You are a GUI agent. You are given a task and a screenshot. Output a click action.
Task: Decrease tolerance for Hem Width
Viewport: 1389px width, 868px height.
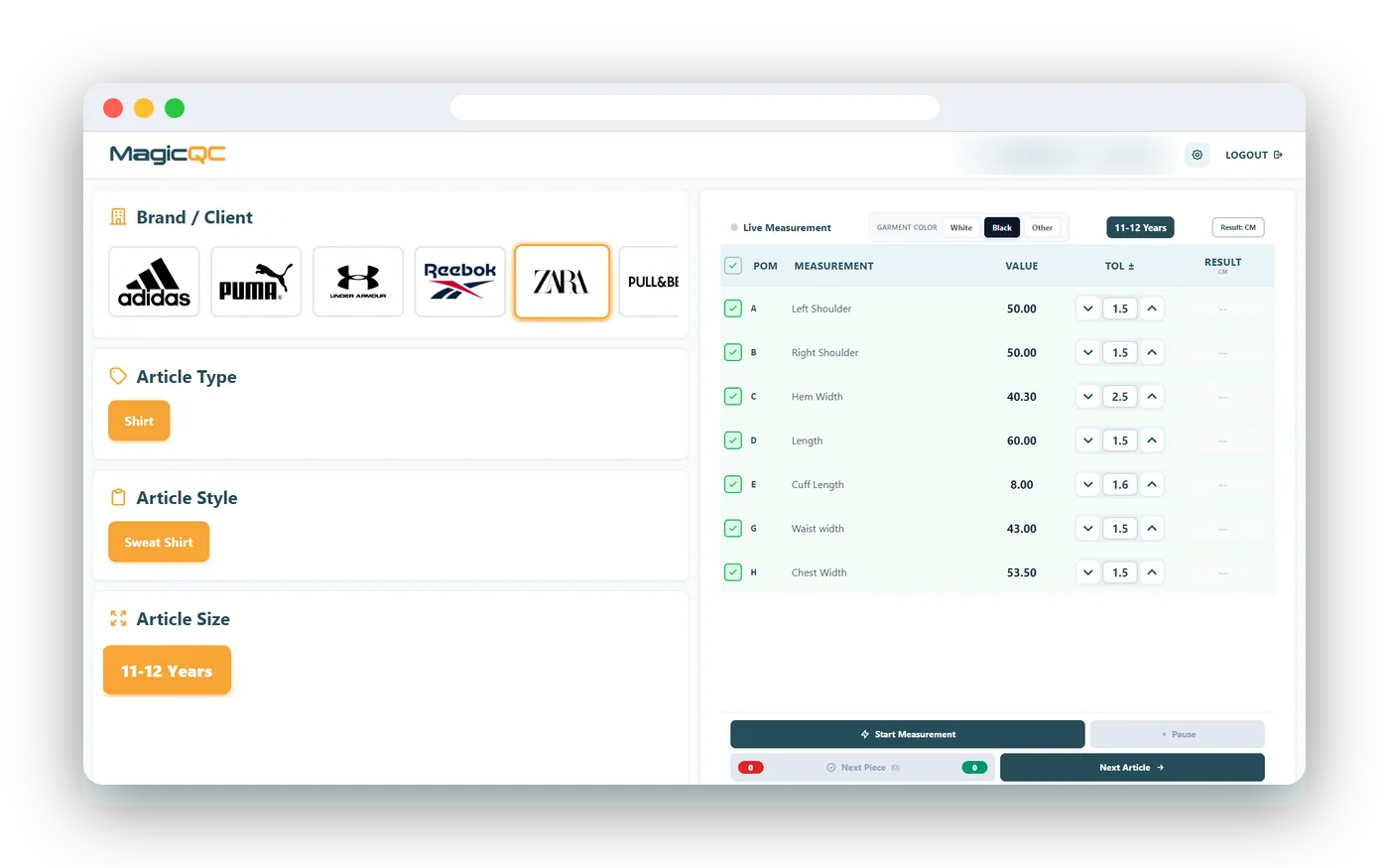[1088, 397]
